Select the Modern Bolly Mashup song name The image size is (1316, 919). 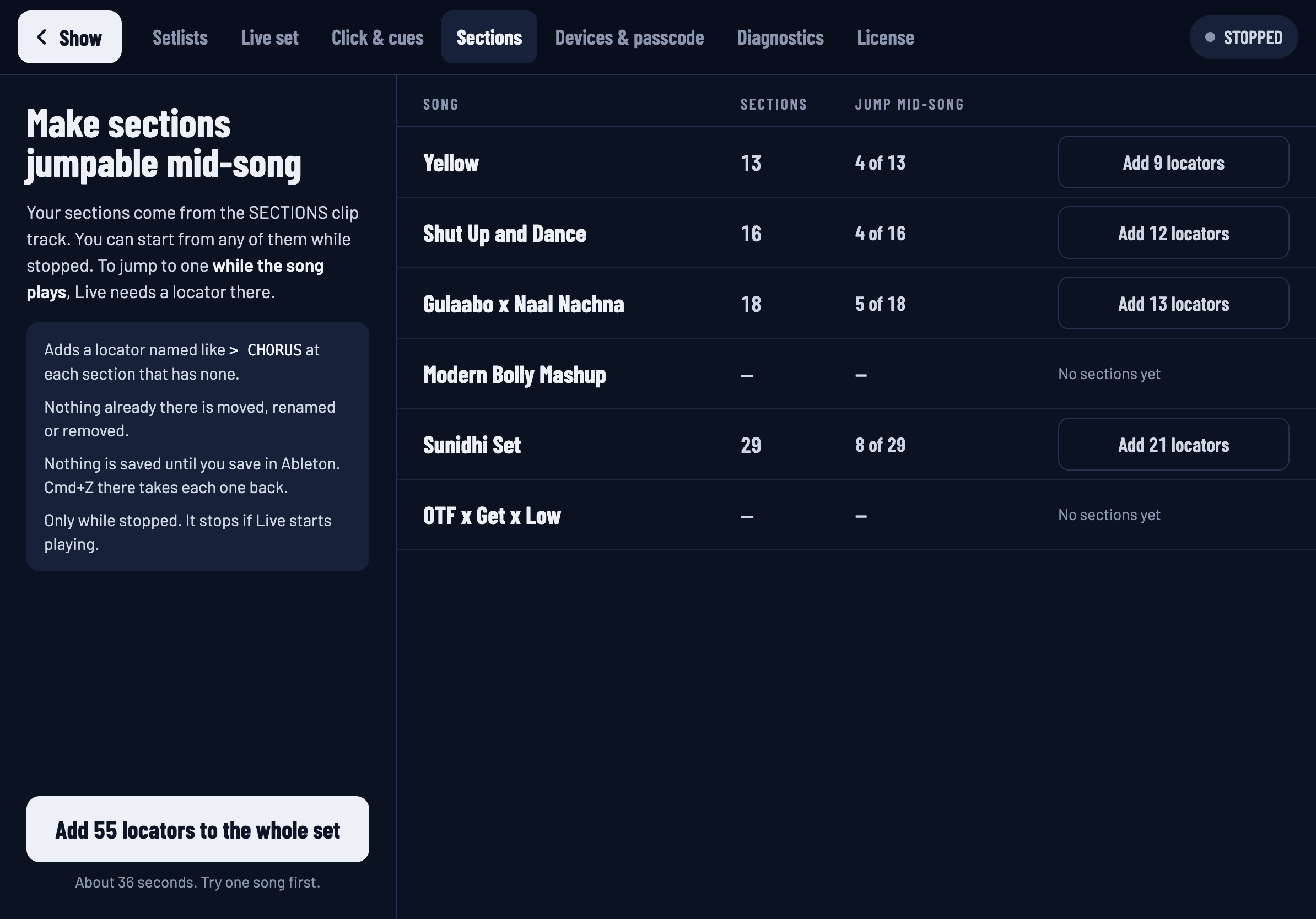pyautogui.click(x=514, y=375)
